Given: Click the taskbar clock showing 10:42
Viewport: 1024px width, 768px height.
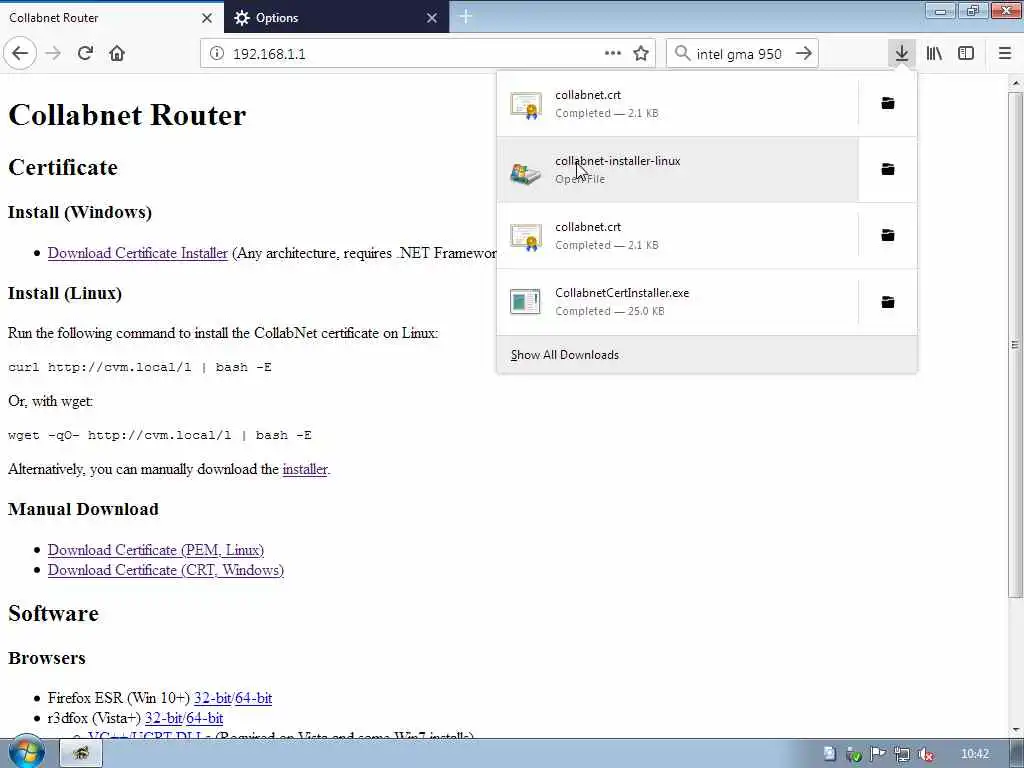Looking at the screenshot, I should coord(975,754).
